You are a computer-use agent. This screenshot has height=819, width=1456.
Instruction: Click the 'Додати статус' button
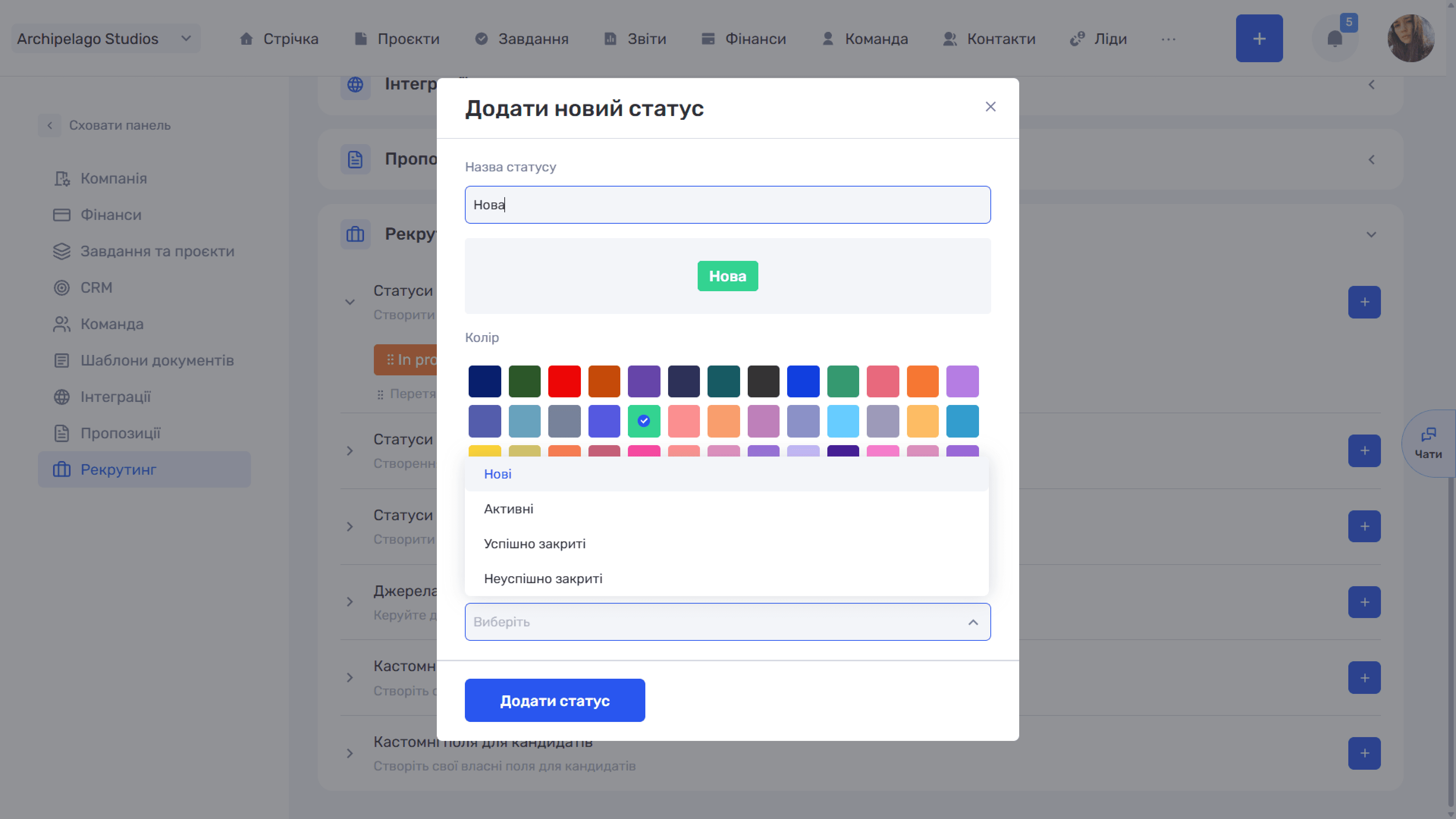(554, 701)
